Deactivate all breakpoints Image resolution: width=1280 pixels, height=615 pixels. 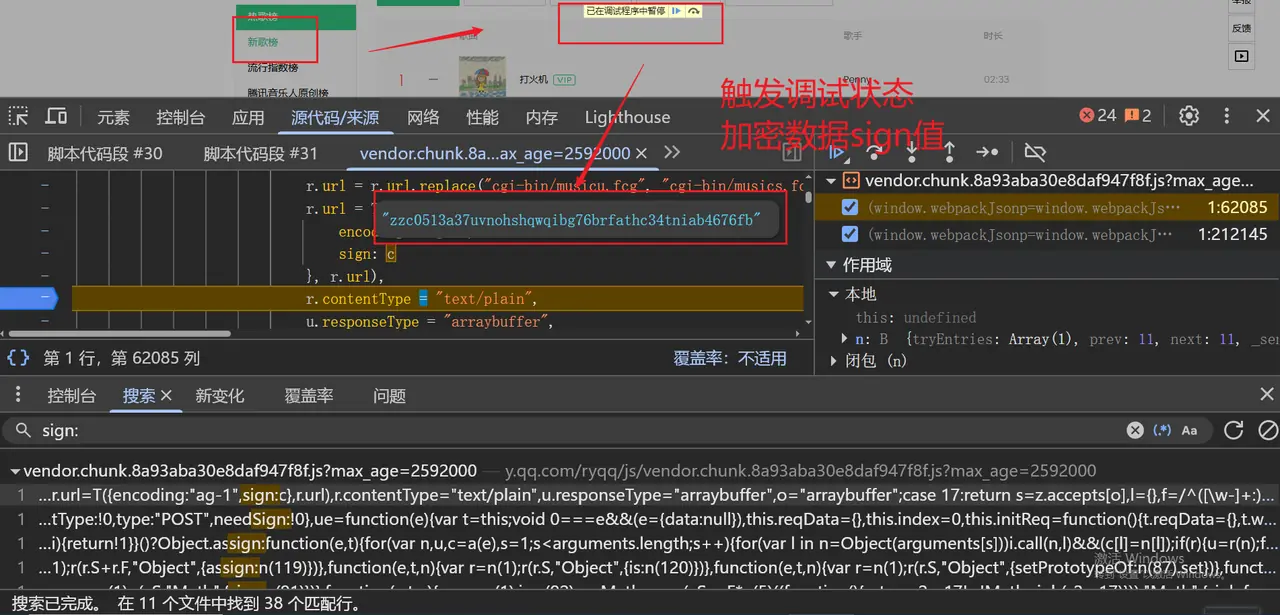click(1035, 153)
